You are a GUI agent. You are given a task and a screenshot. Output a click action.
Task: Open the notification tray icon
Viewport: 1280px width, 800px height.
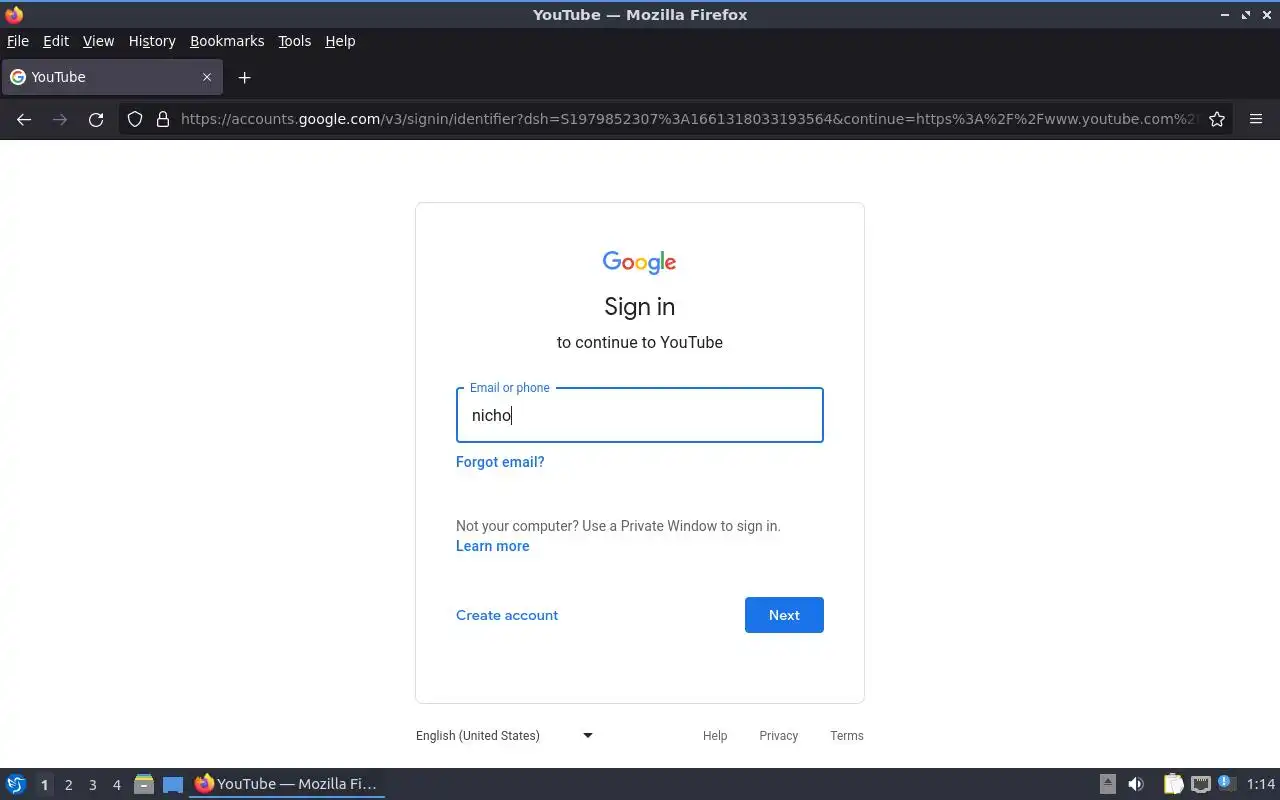(1227, 784)
